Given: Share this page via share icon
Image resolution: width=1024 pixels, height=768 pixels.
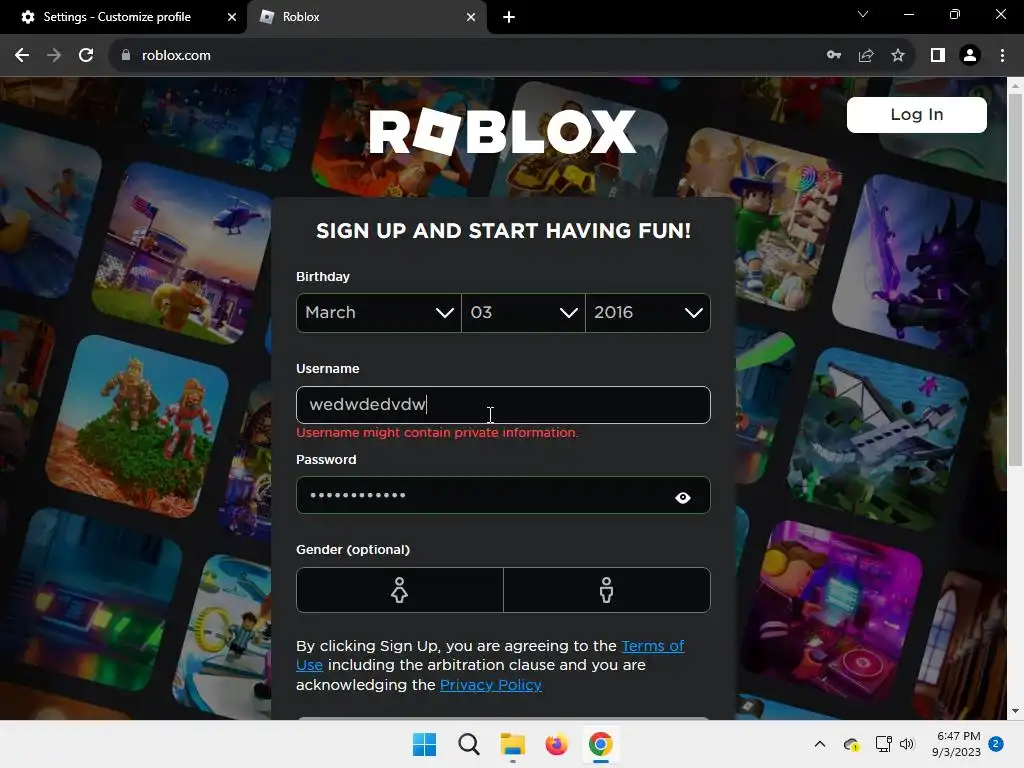Looking at the screenshot, I should (866, 56).
